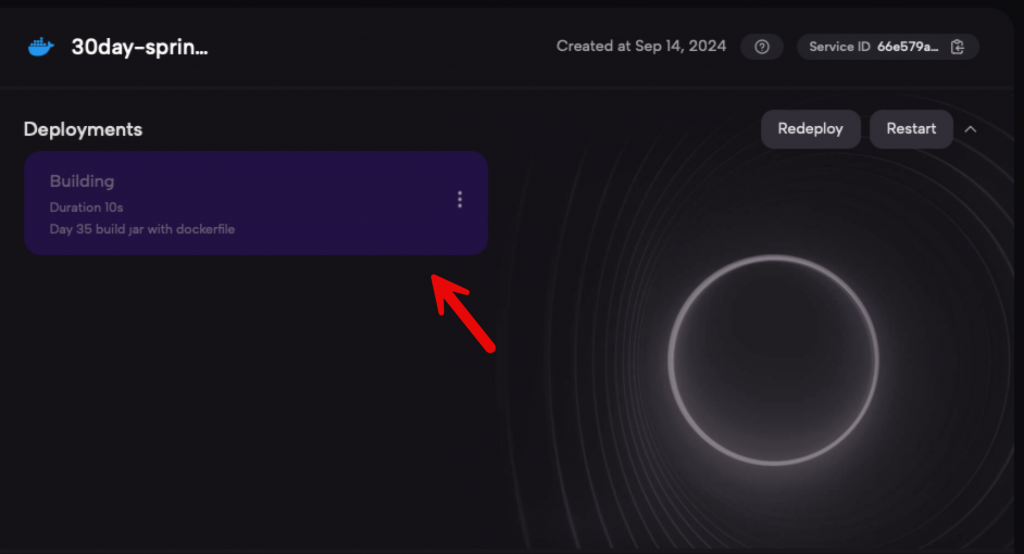Copy the Service ID with clipboard icon
Screen dimensions: 1024x554
[x=957, y=47]
